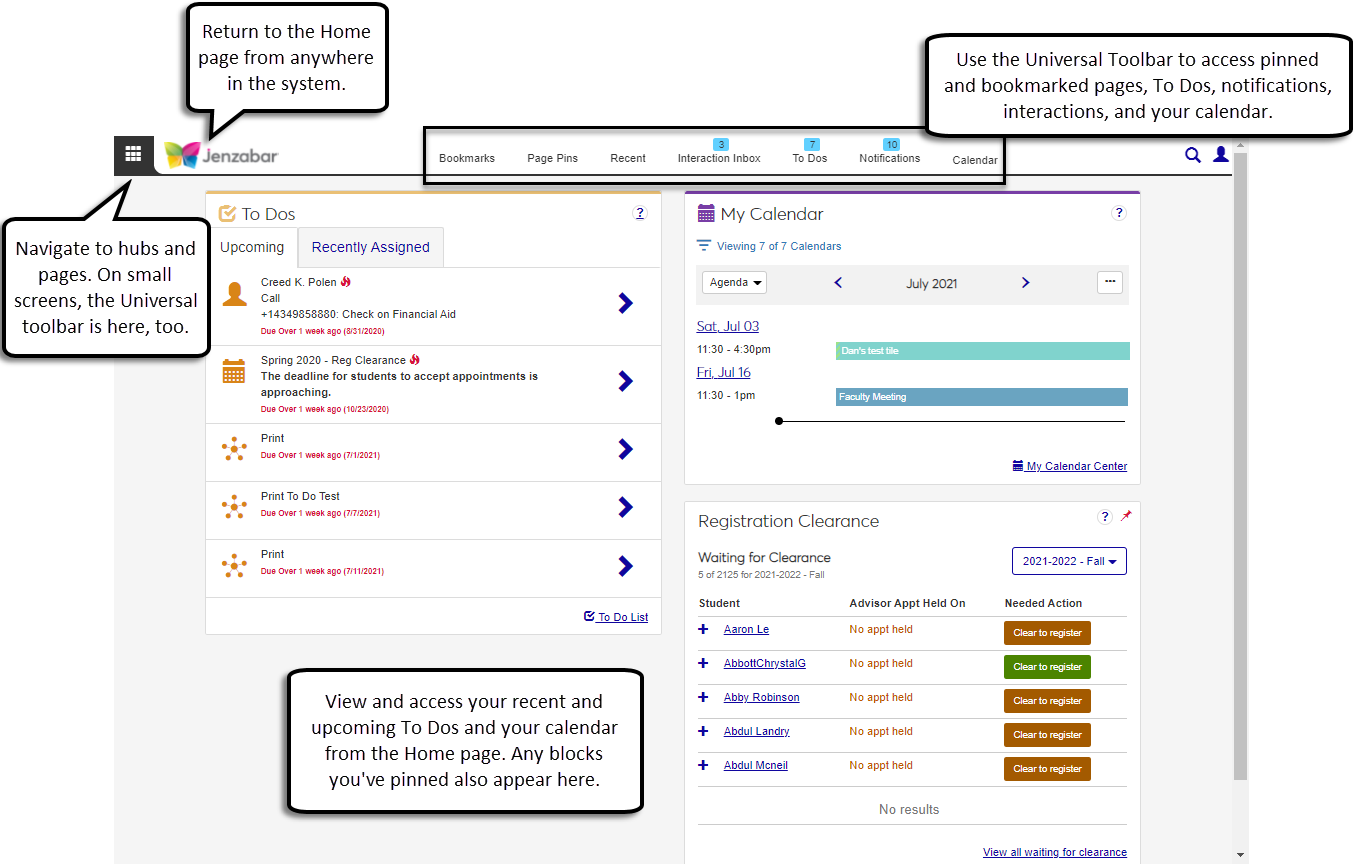1355x864 pixels.
Task: Open Calendar in the toolbar
Action: coord(975,160)
